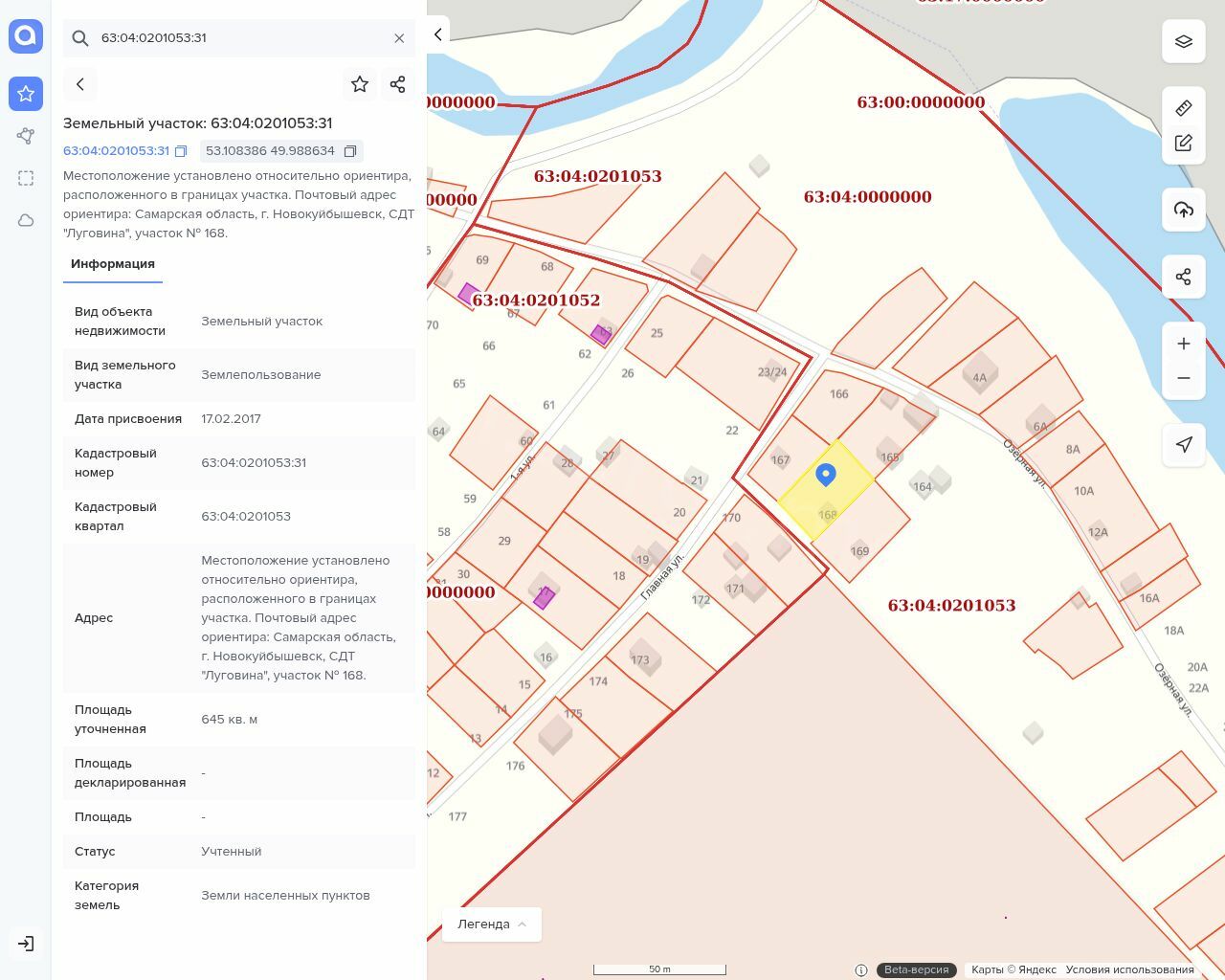Screen dimensions: 1225x980
Task: Open the map layers panel
Action: (1184, 41)
